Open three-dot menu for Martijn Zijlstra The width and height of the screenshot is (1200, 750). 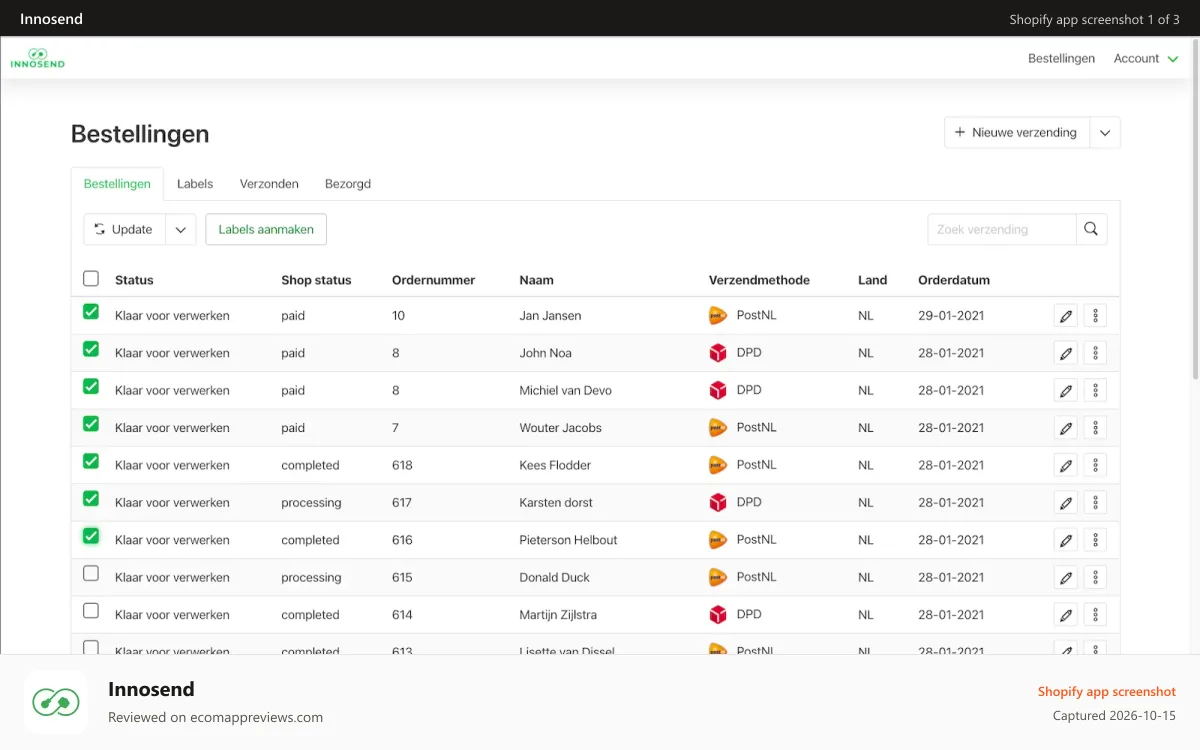[x=1096, y=615]
